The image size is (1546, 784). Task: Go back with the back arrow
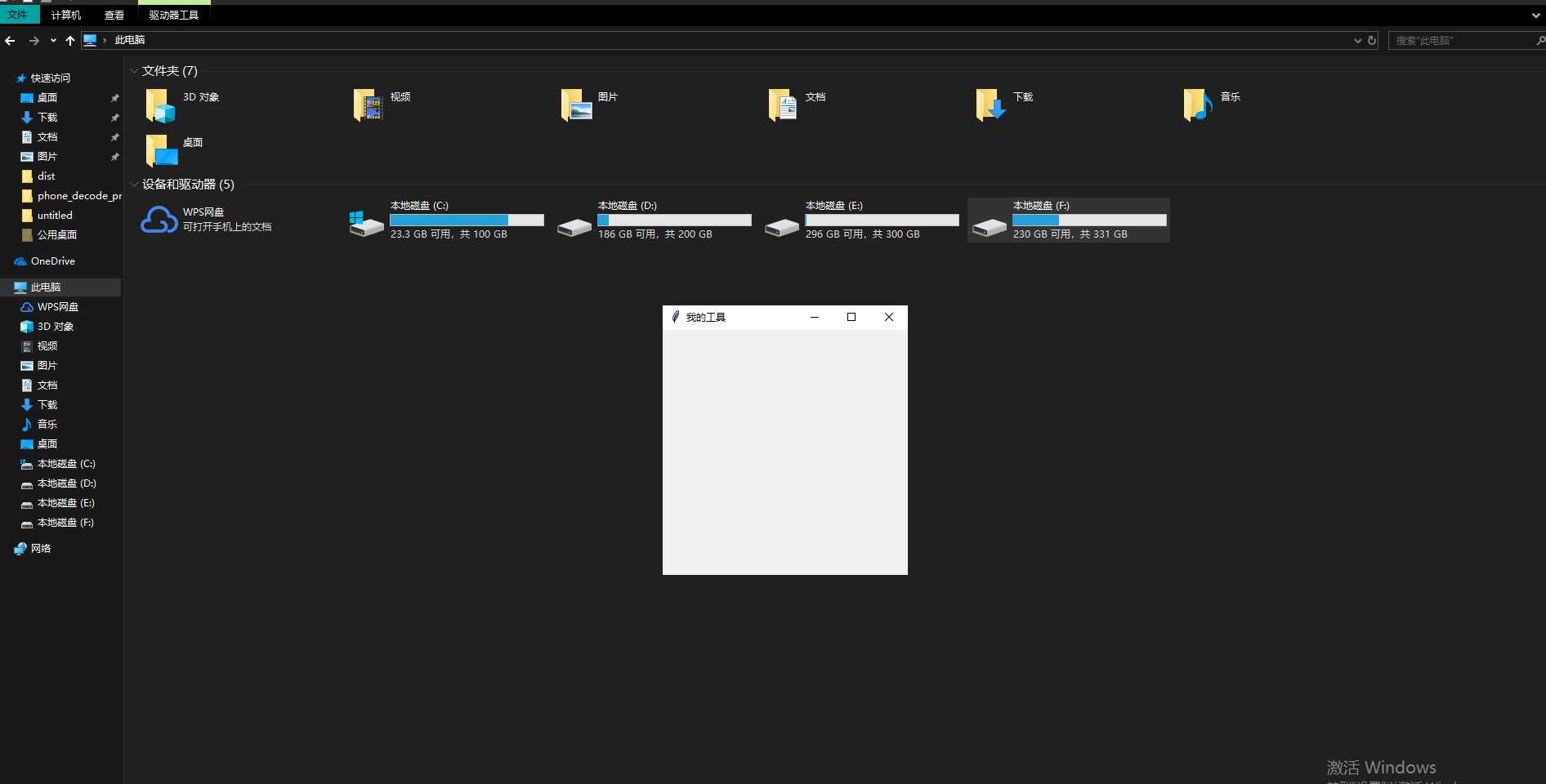click(11, 40)
